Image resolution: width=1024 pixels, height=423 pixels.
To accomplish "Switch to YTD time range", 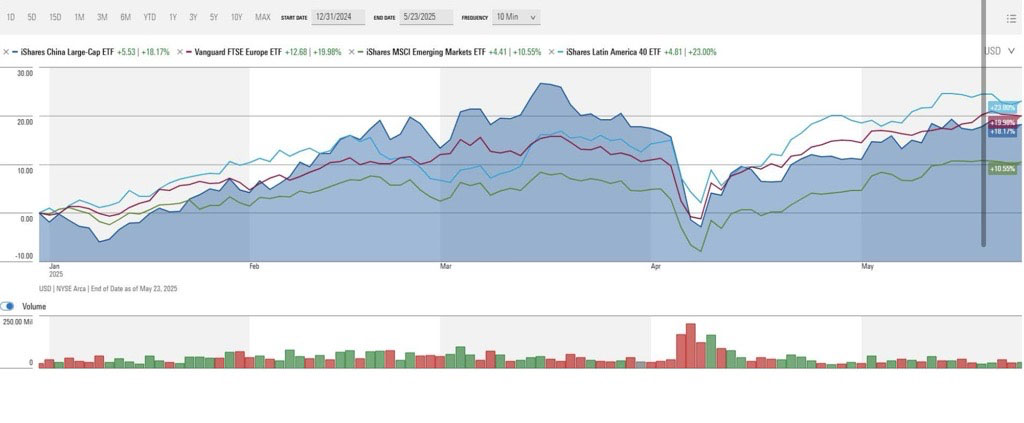I will (x=150, y=18).
